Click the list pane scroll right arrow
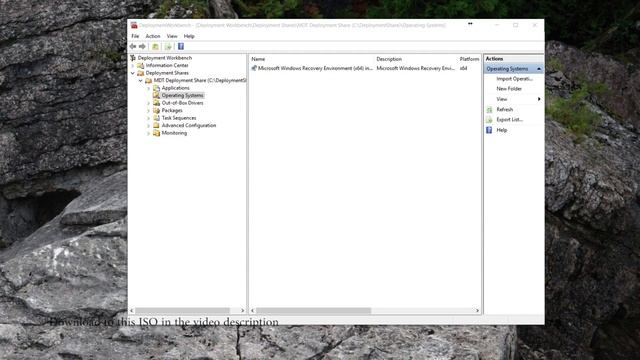 [x=478, y=311]
